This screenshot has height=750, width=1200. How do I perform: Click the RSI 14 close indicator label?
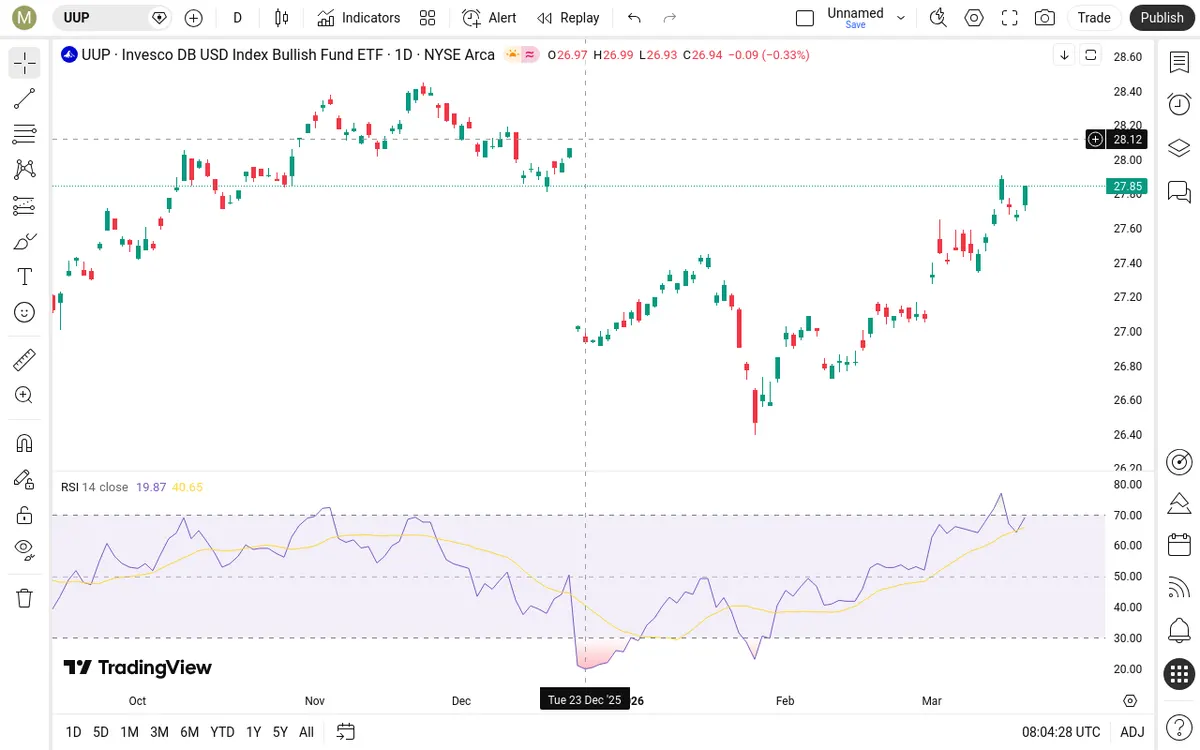(x=95, y=487)
